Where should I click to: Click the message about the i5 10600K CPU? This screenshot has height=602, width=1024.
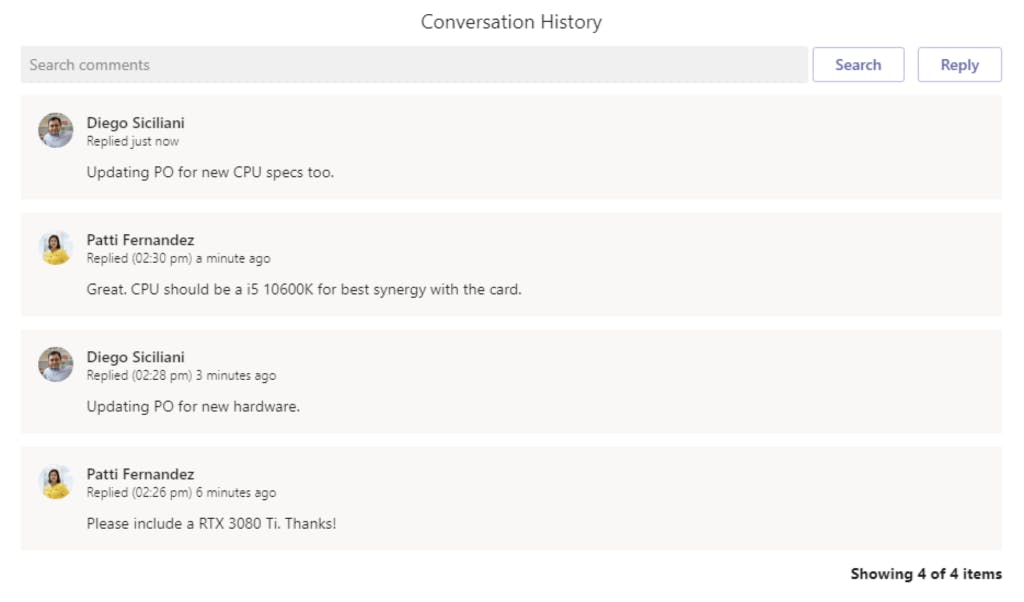(304, 289)
